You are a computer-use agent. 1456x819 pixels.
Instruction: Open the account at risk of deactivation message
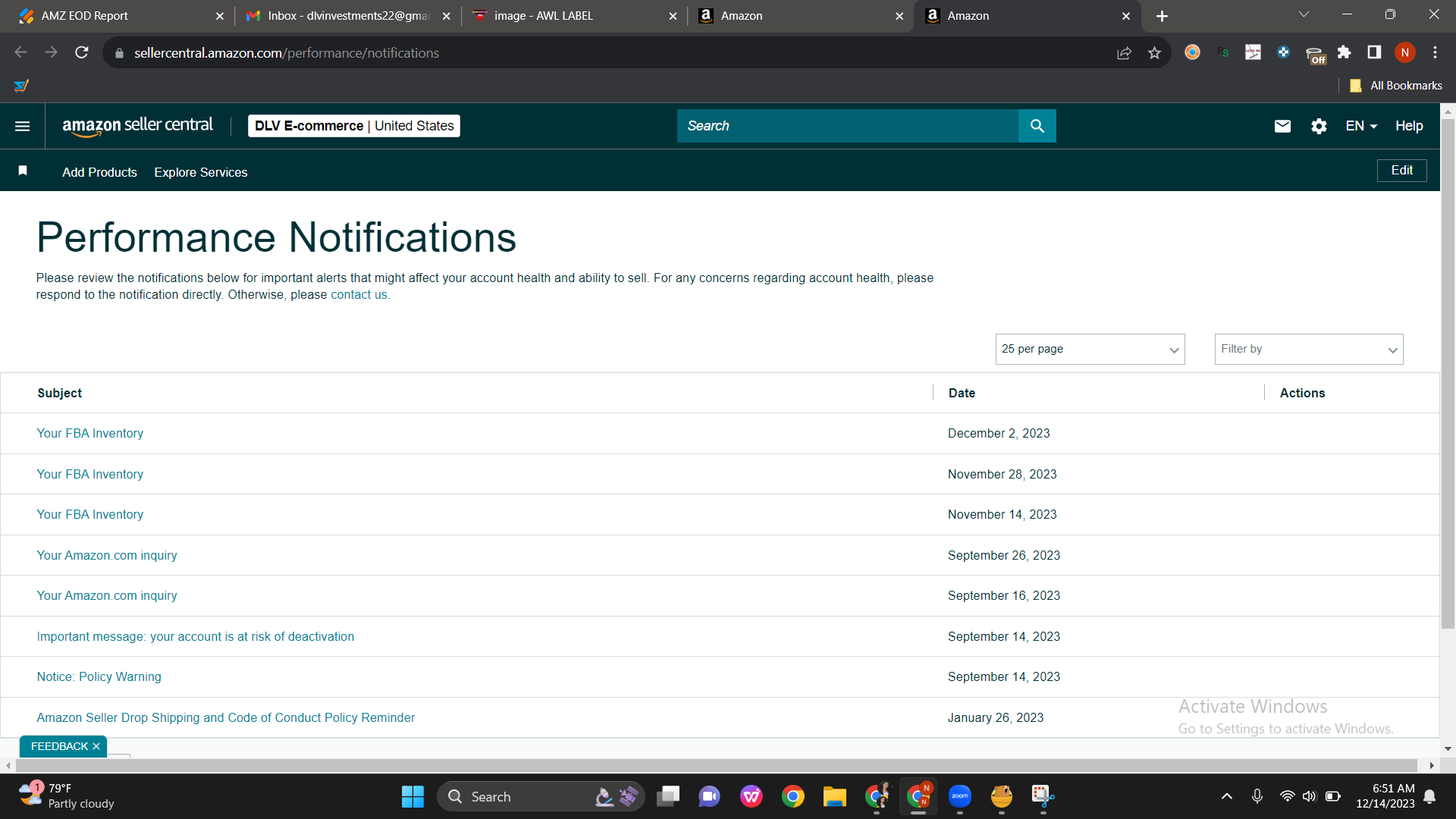[x=196, y=636]
